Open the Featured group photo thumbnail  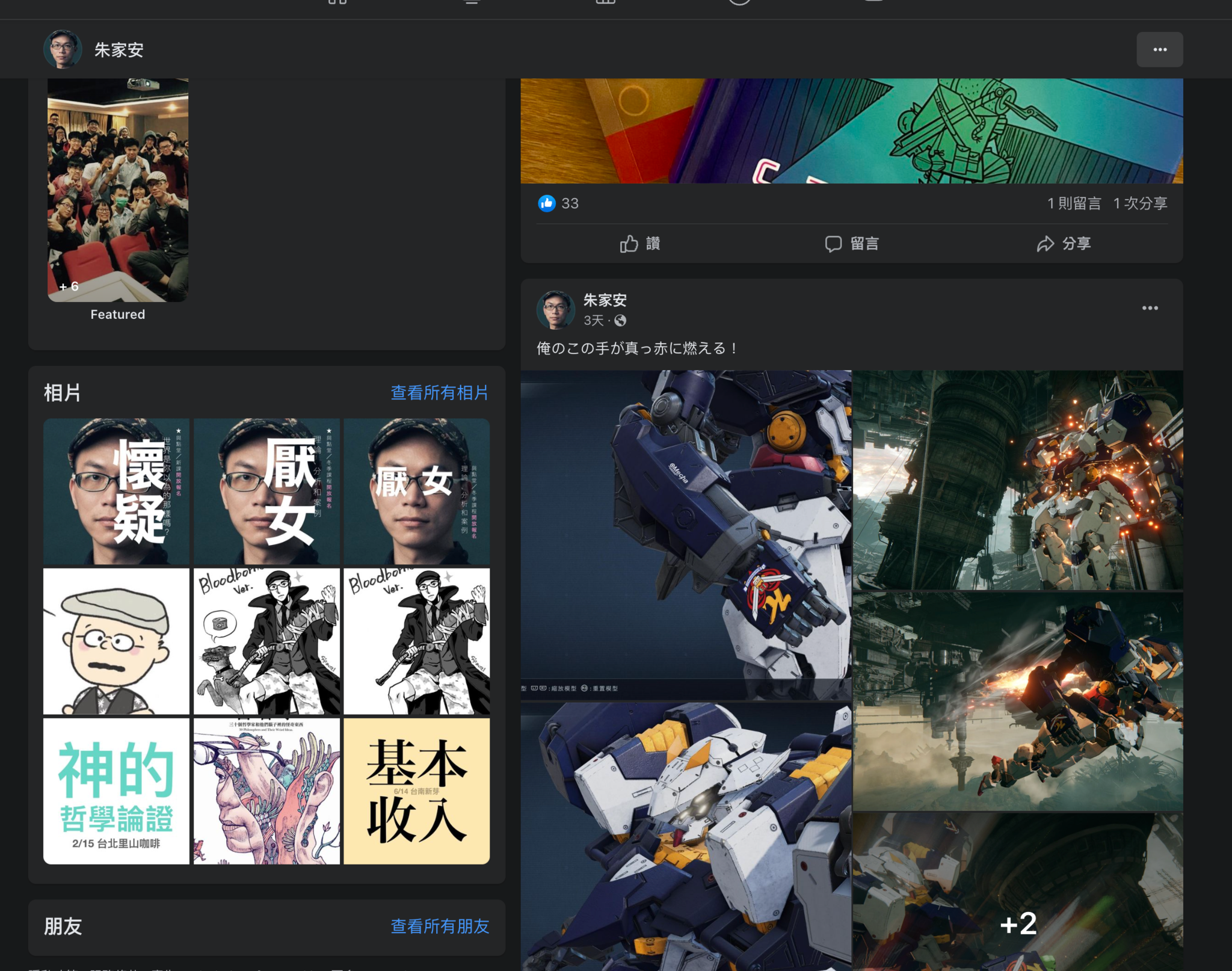[118, 190]
